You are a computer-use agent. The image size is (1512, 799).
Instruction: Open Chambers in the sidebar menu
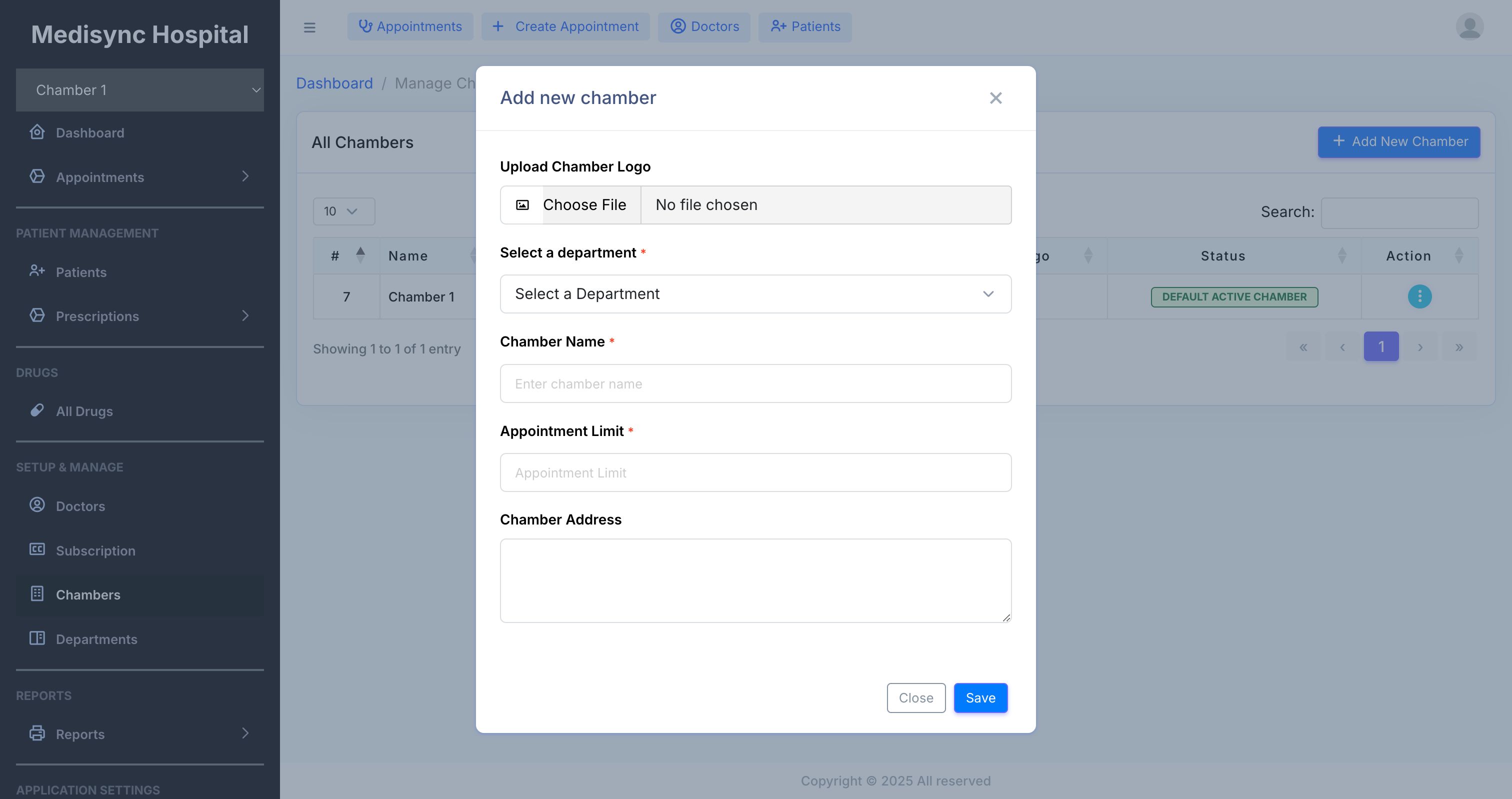click(88, 594)
